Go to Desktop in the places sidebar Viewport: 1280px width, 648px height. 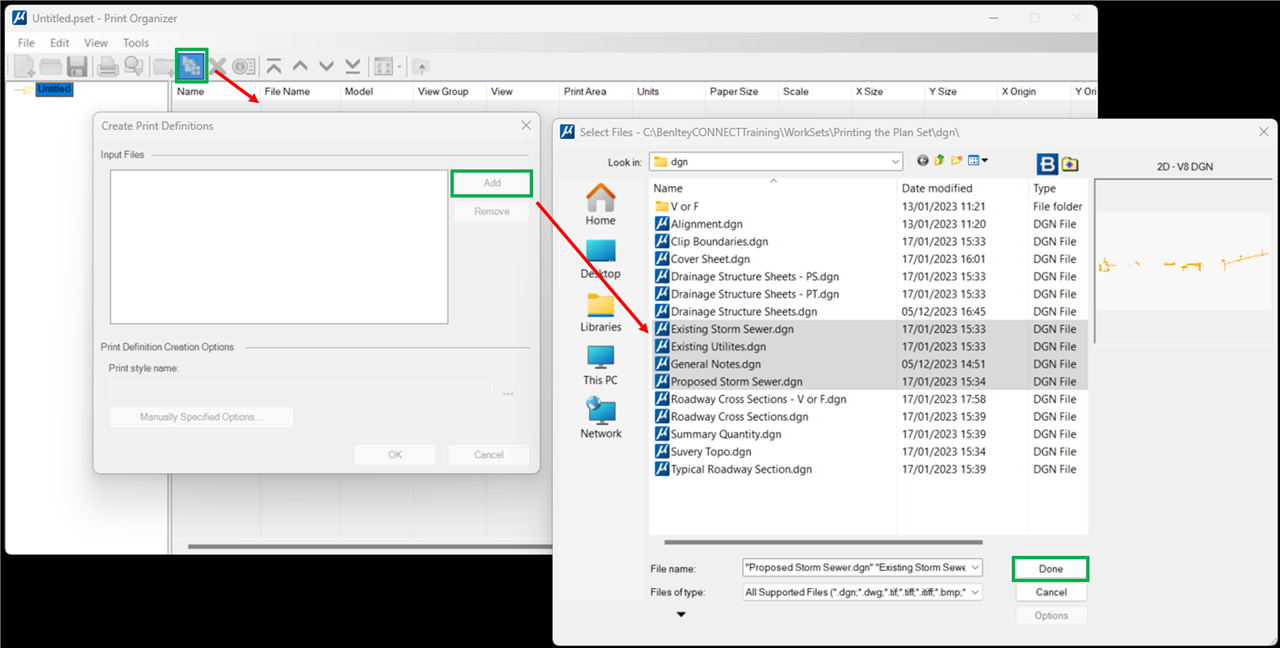pyautogui.click(x=600, y=258)
